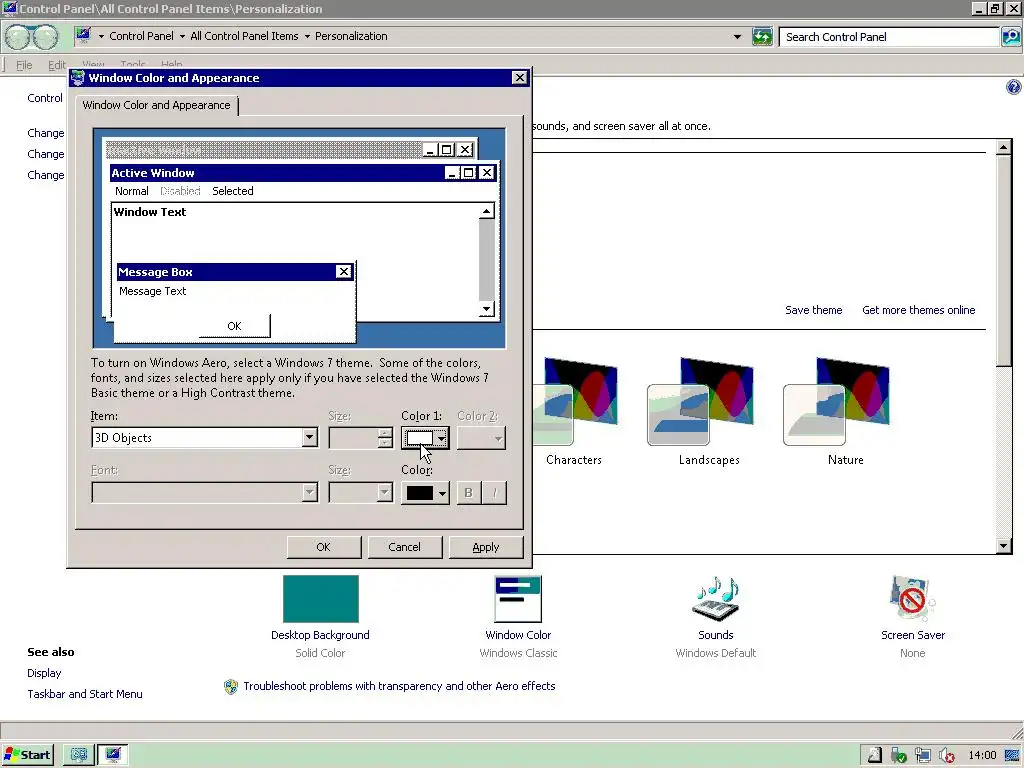The height and width of the screenshot is (768, 1024).
Task: Open the Display link under See also
Action: click(x=44, y=673)
